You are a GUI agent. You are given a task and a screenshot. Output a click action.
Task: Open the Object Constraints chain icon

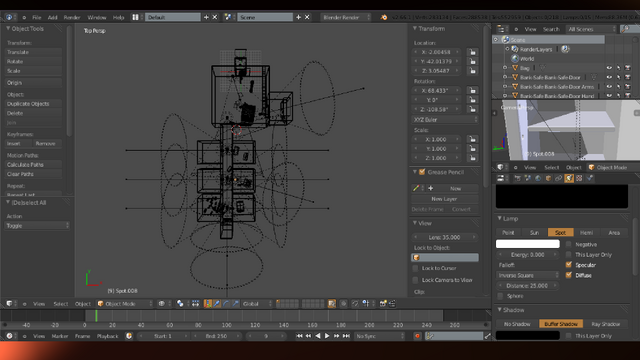pos(558,178)
